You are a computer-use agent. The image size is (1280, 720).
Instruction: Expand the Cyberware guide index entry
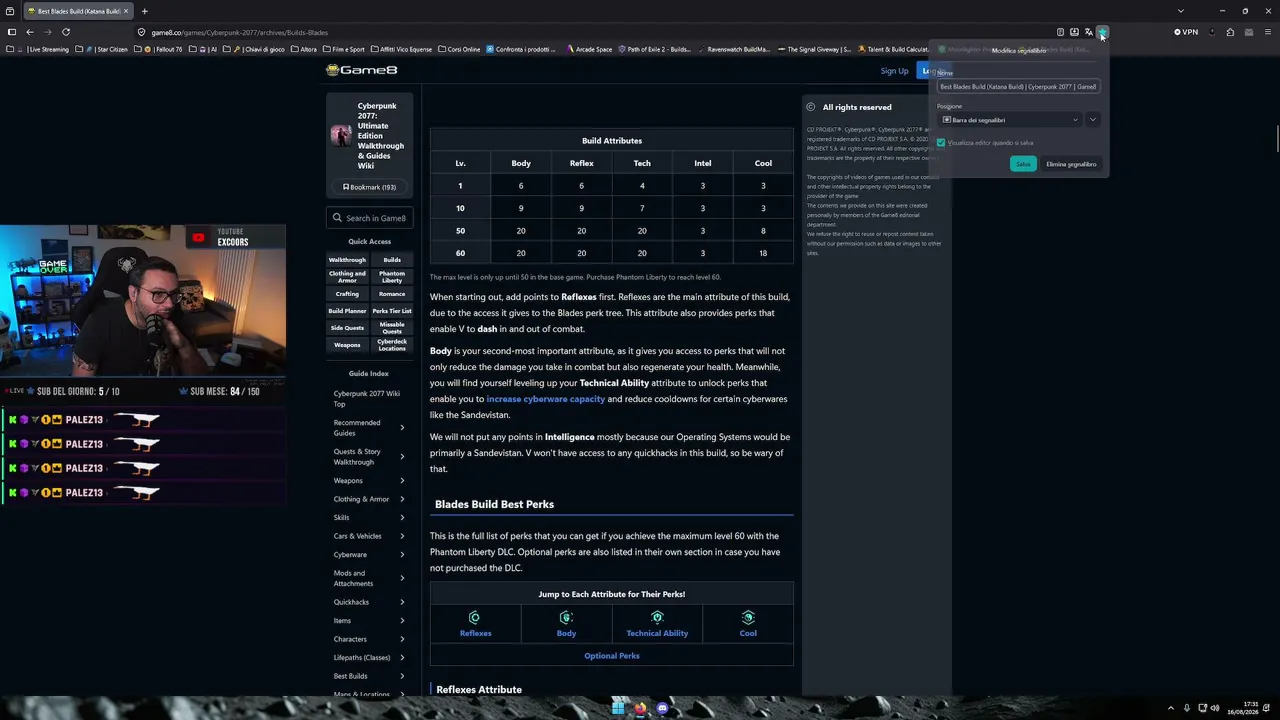(402, 555)
